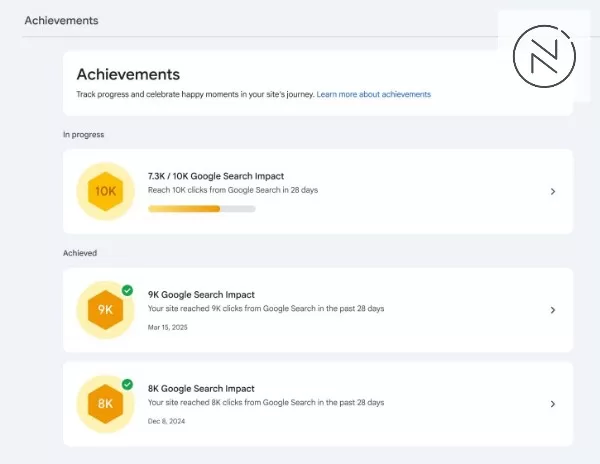Click the circular N logo icon
Image resolution: width=600 pixels, height=464 pixels.
pos(545,57)
